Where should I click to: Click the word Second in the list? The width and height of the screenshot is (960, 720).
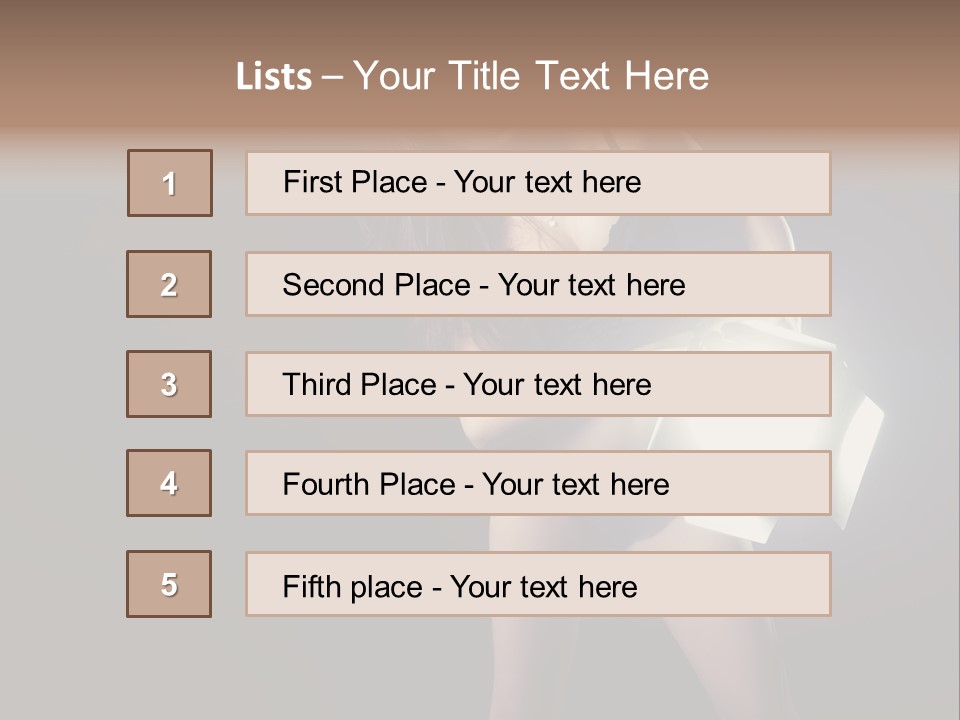[333, 285]
